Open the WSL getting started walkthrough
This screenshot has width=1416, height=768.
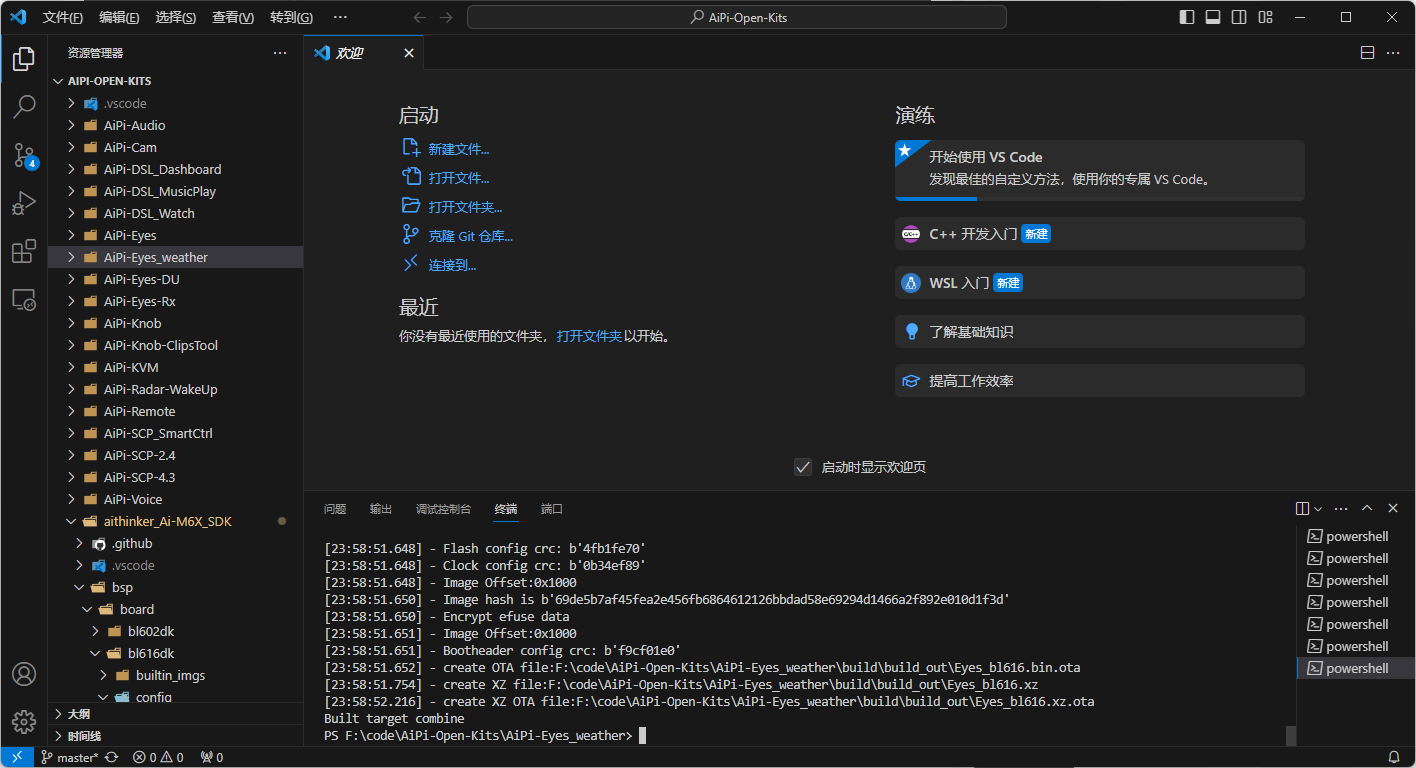coord(1100,283)
